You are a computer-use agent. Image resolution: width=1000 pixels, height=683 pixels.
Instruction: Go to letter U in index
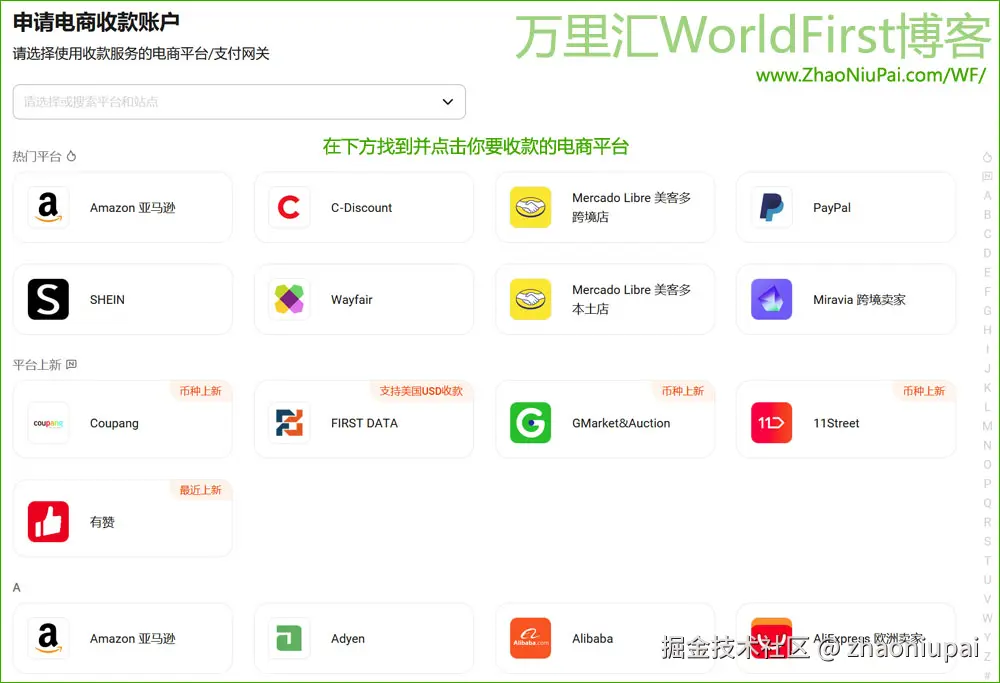[987, 580]
